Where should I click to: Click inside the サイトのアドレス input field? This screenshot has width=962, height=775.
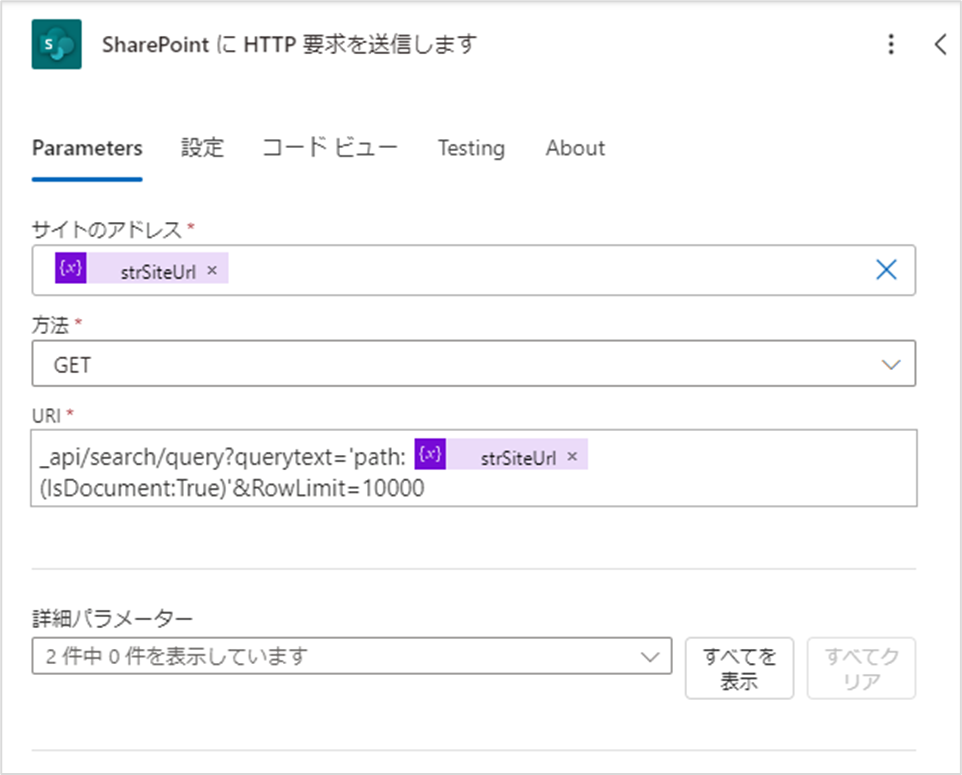pos(474,270)
